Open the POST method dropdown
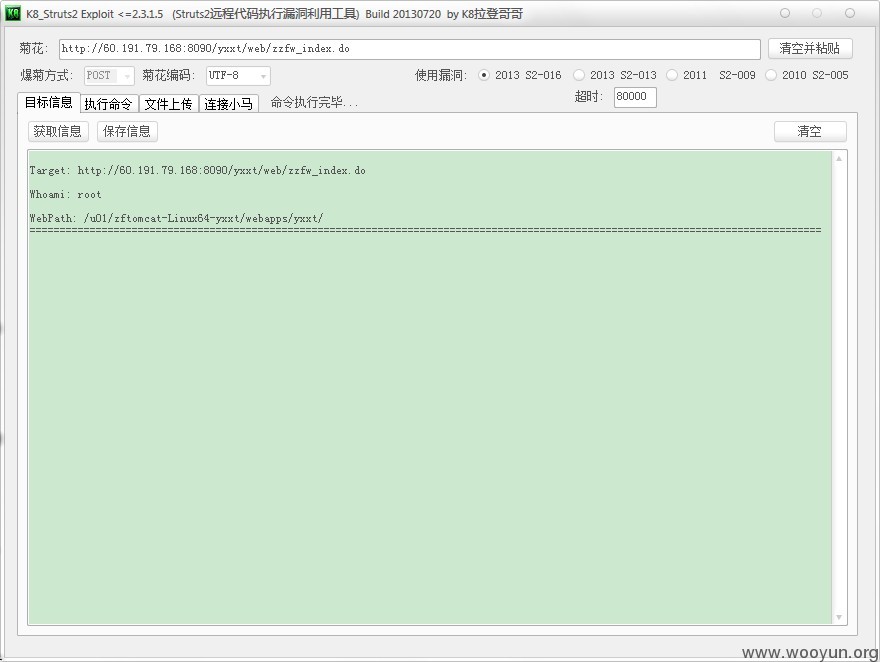Viewport: 880px width, 662px height. tap(109, 76)
